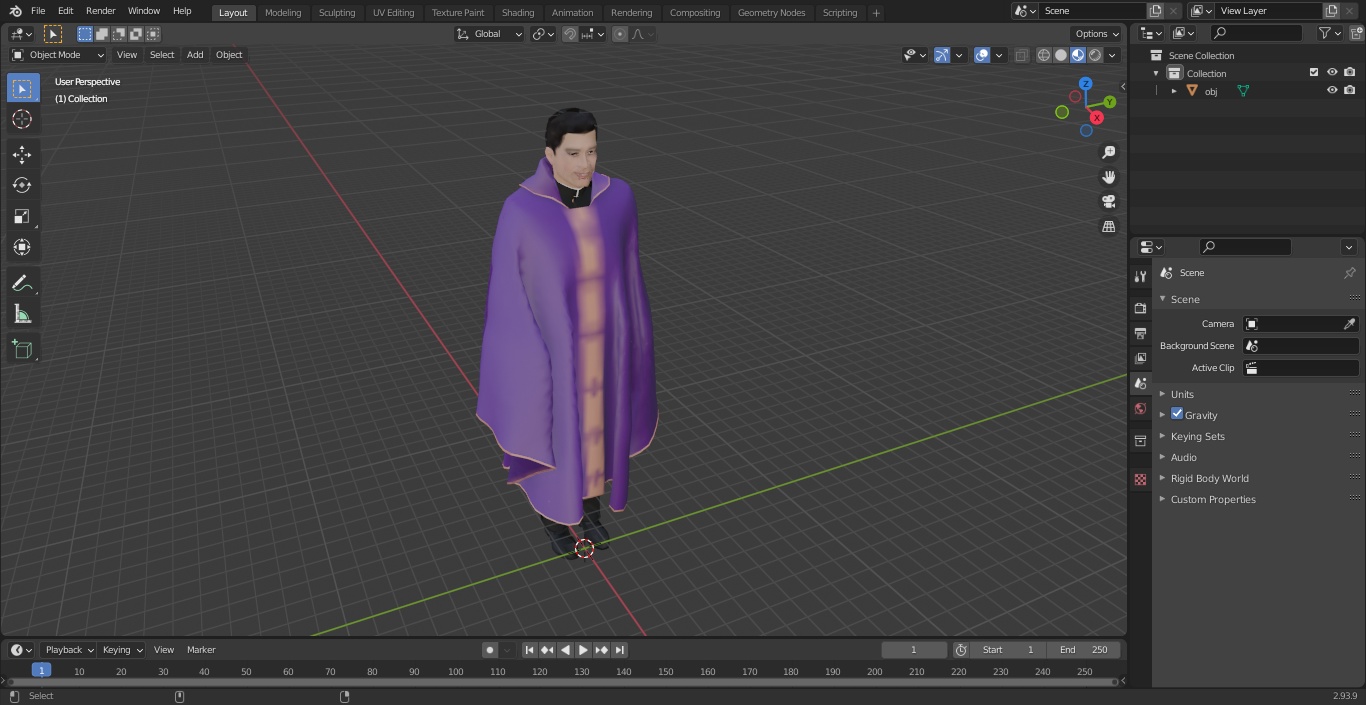
Task: Hide obj in viewport via eye icon
Action: coord(1332,90)
